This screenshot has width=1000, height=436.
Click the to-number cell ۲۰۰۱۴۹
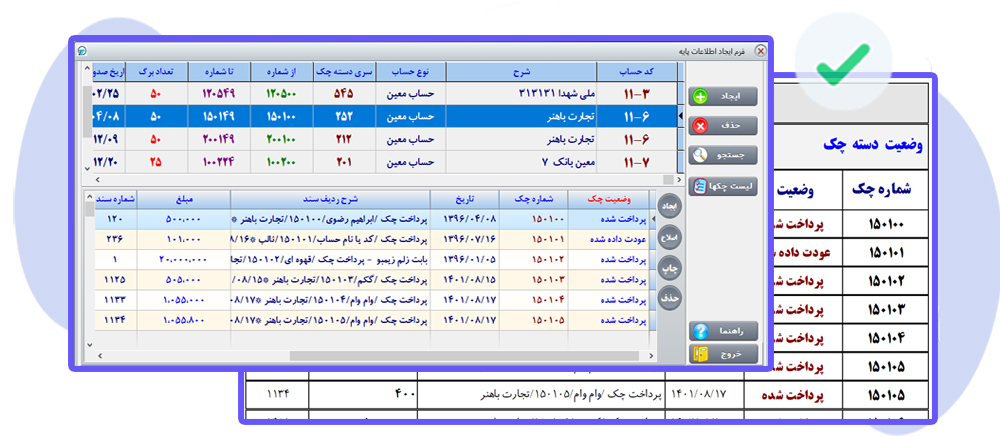pyautogui.click(x=219, y=139)
